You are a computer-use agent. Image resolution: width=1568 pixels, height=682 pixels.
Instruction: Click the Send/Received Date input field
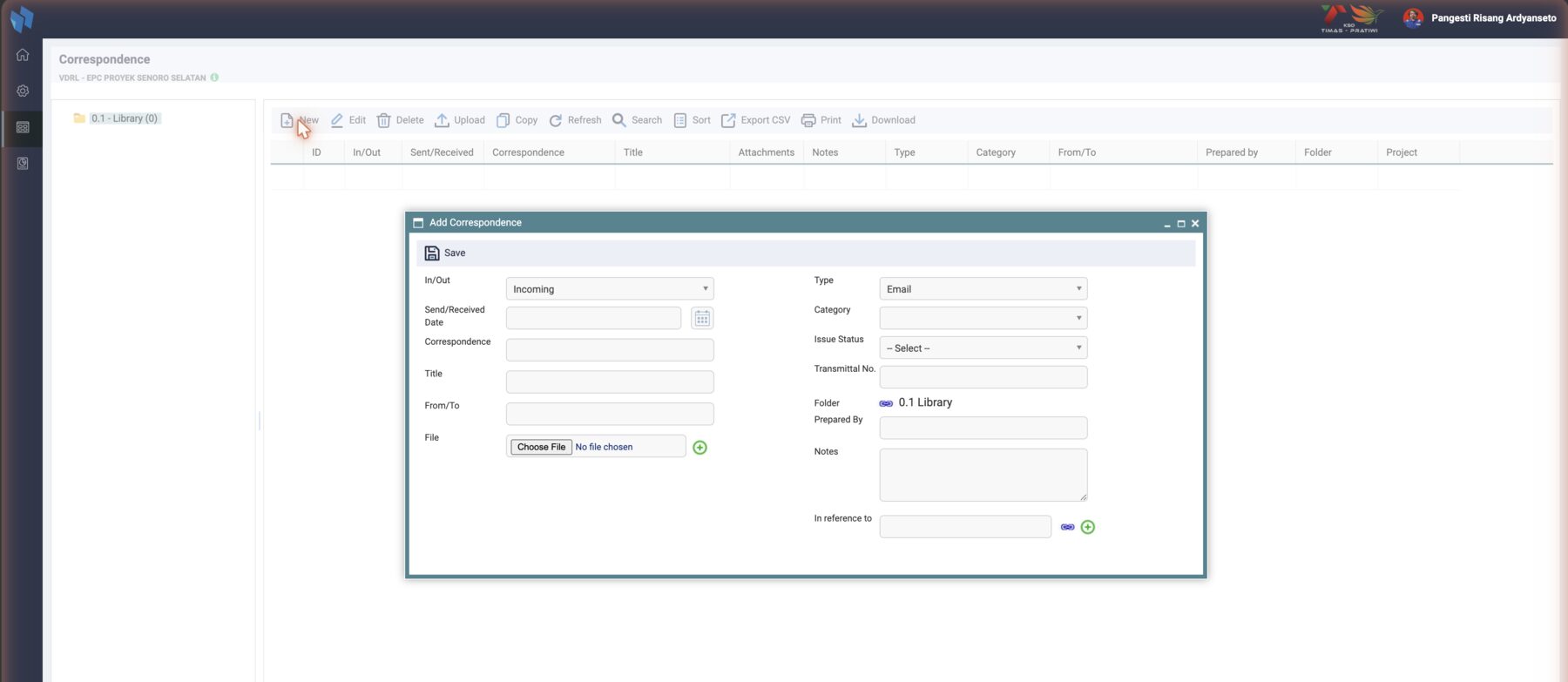coord(593,318)
